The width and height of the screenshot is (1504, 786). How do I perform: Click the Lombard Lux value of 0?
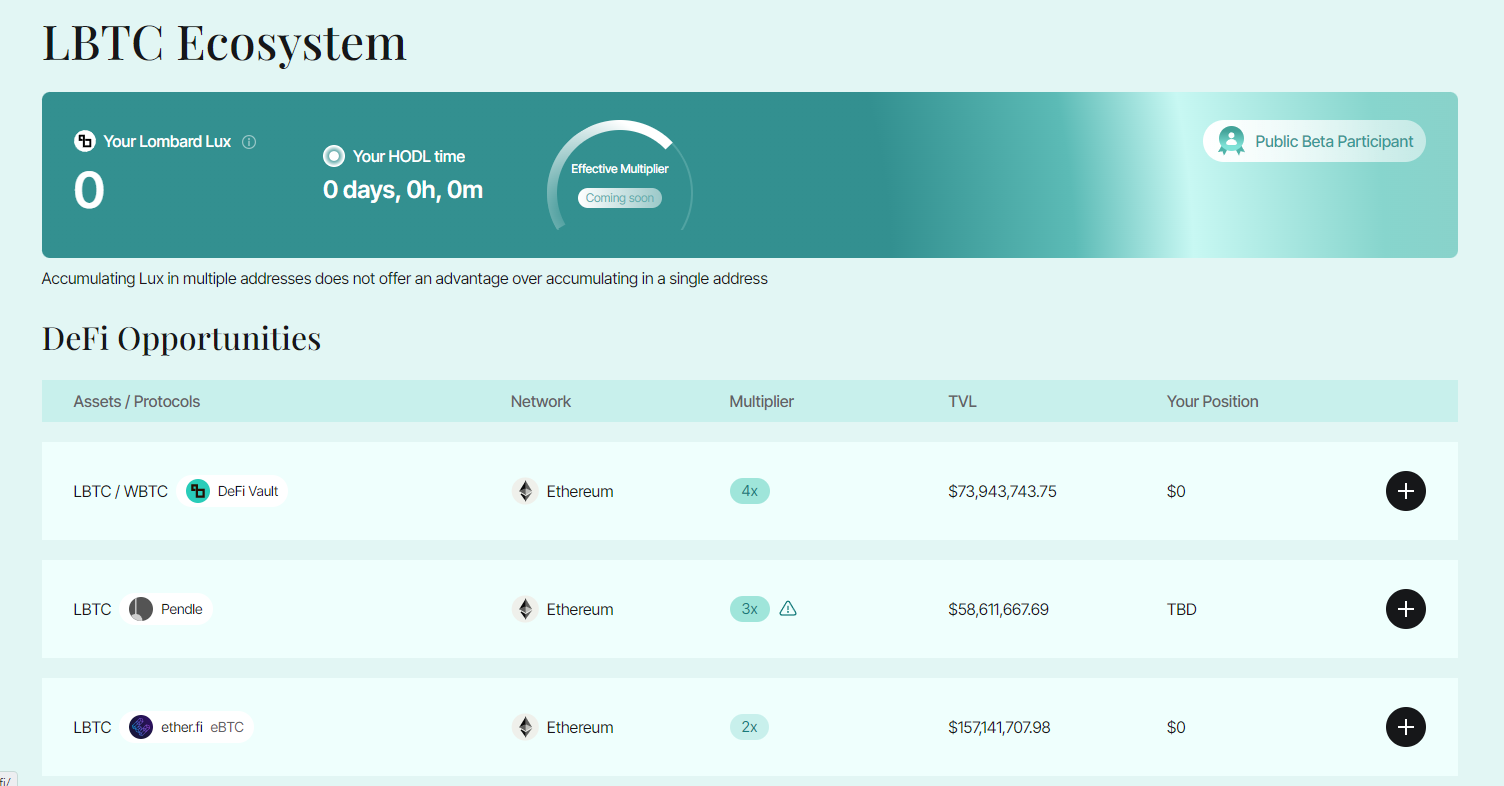pos(89,191)
